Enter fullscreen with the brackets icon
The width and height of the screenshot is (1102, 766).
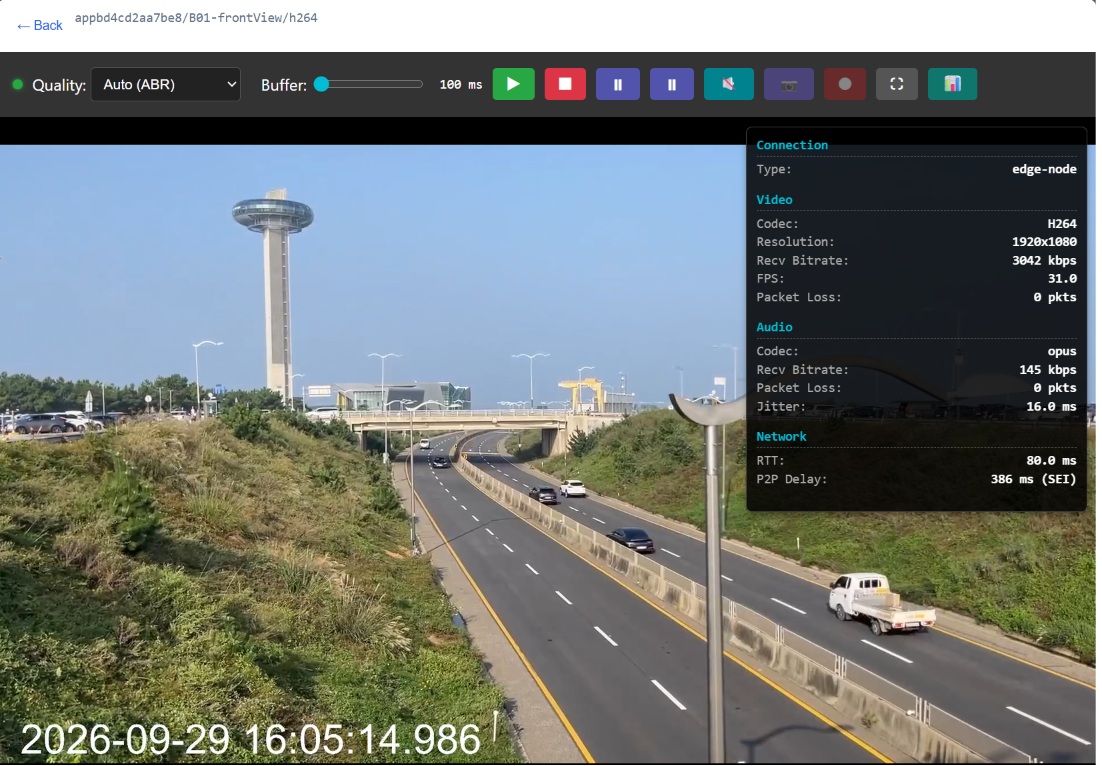tap(897, 84)
